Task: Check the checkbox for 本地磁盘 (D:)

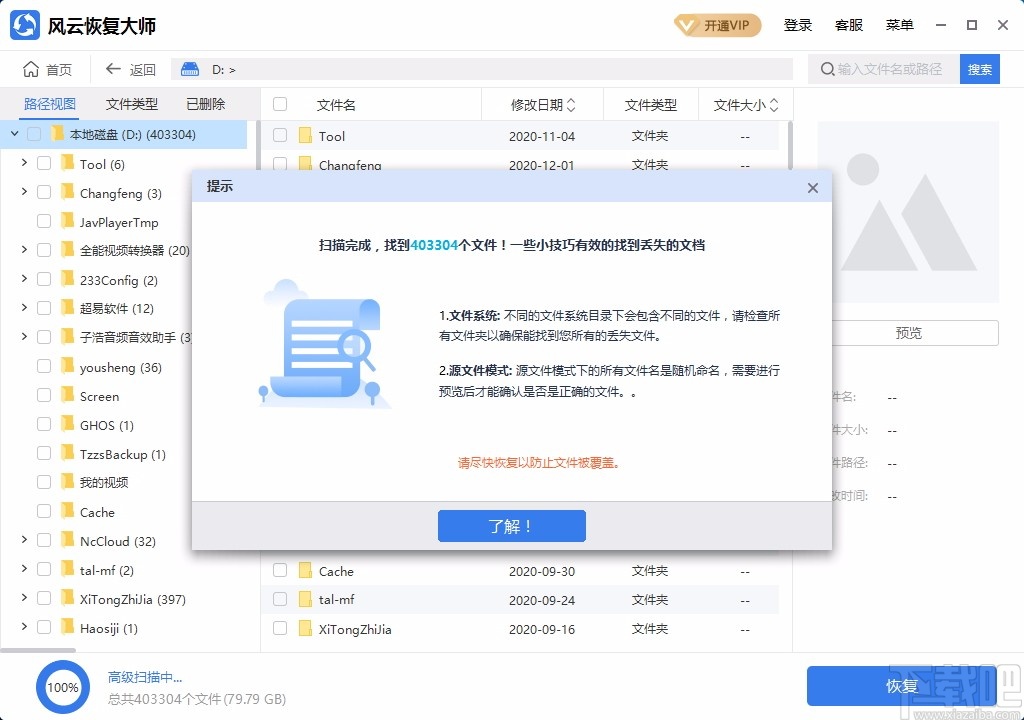Action: [x=33, y=133]
